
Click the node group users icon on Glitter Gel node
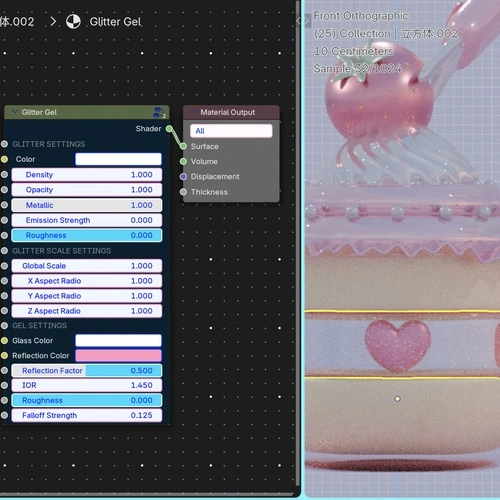(x=159, y=112)
